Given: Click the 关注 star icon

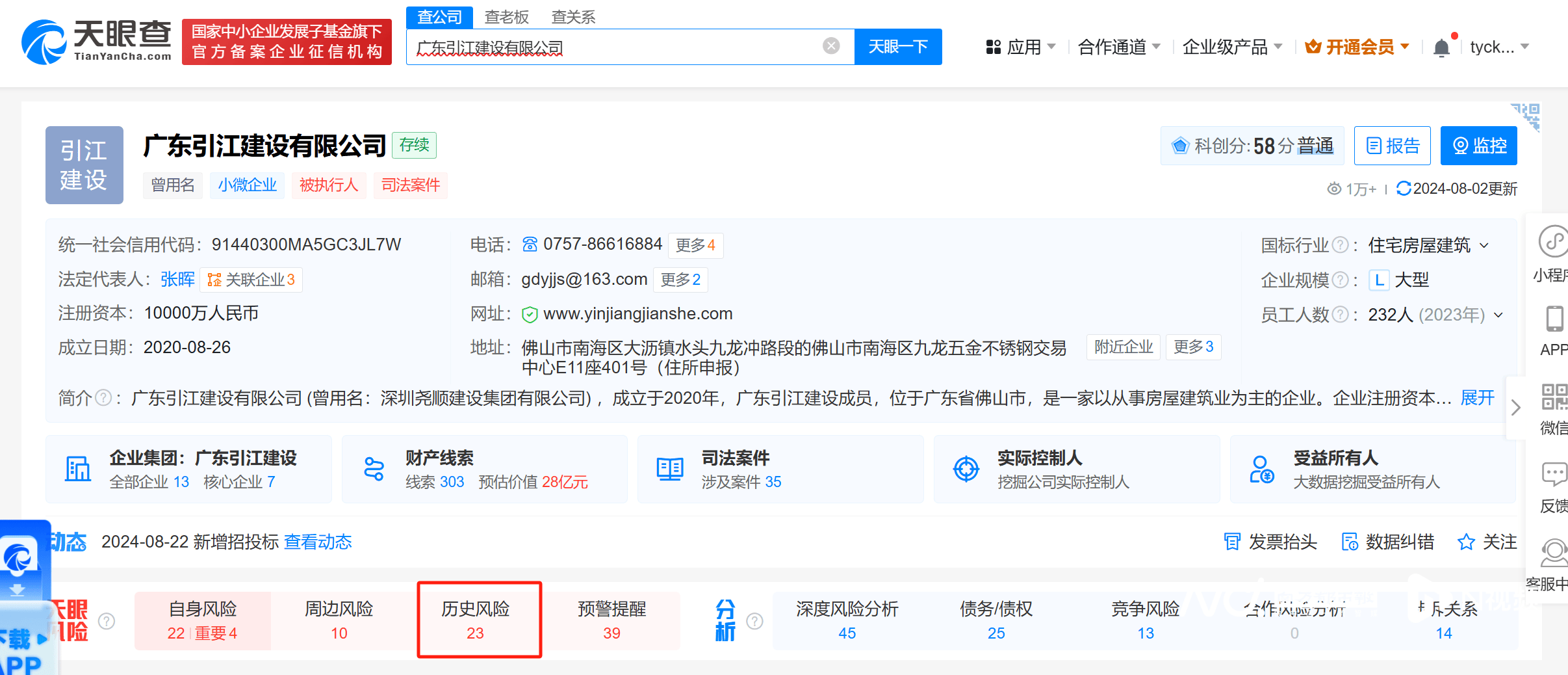Looking at the screenshot, I should tap(1466, 542).
